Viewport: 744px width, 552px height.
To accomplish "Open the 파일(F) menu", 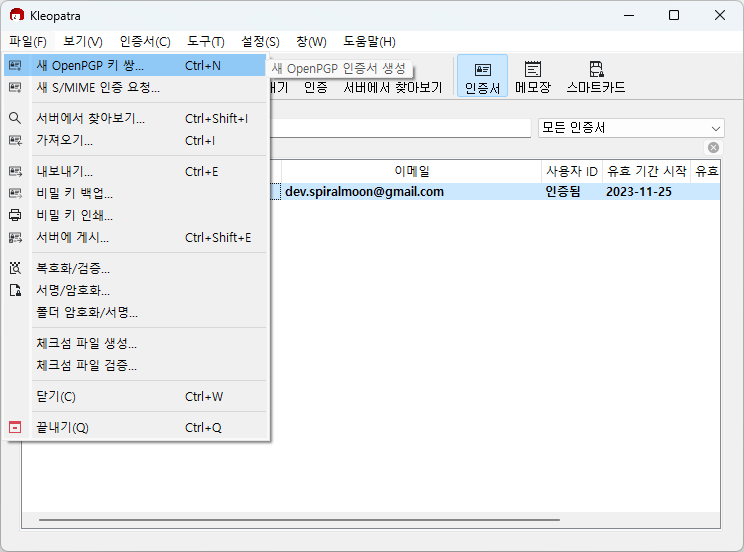I will [28, 42].
